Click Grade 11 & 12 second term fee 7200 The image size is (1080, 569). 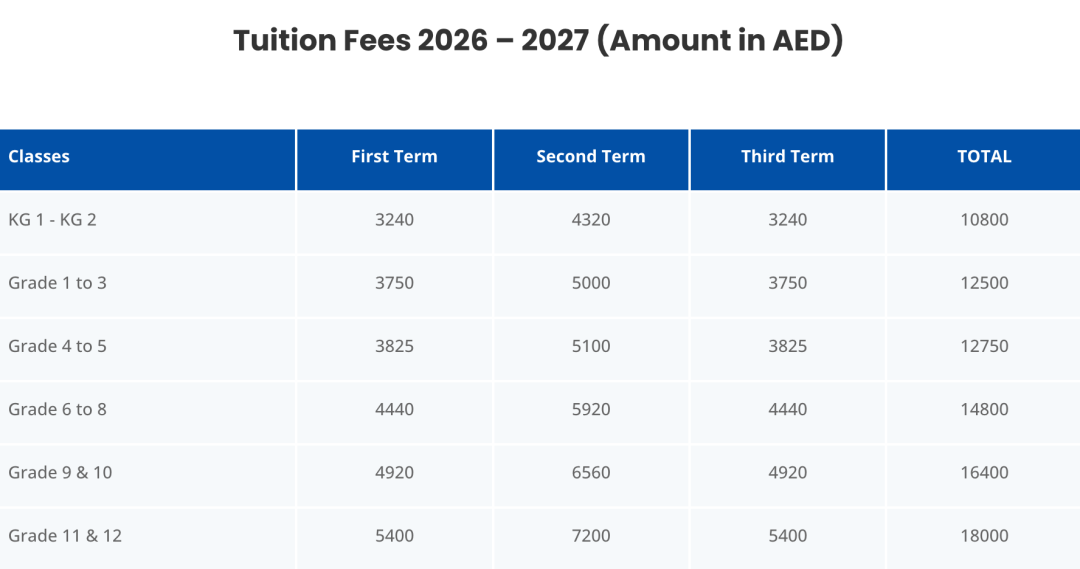click(x=591, y=535)
